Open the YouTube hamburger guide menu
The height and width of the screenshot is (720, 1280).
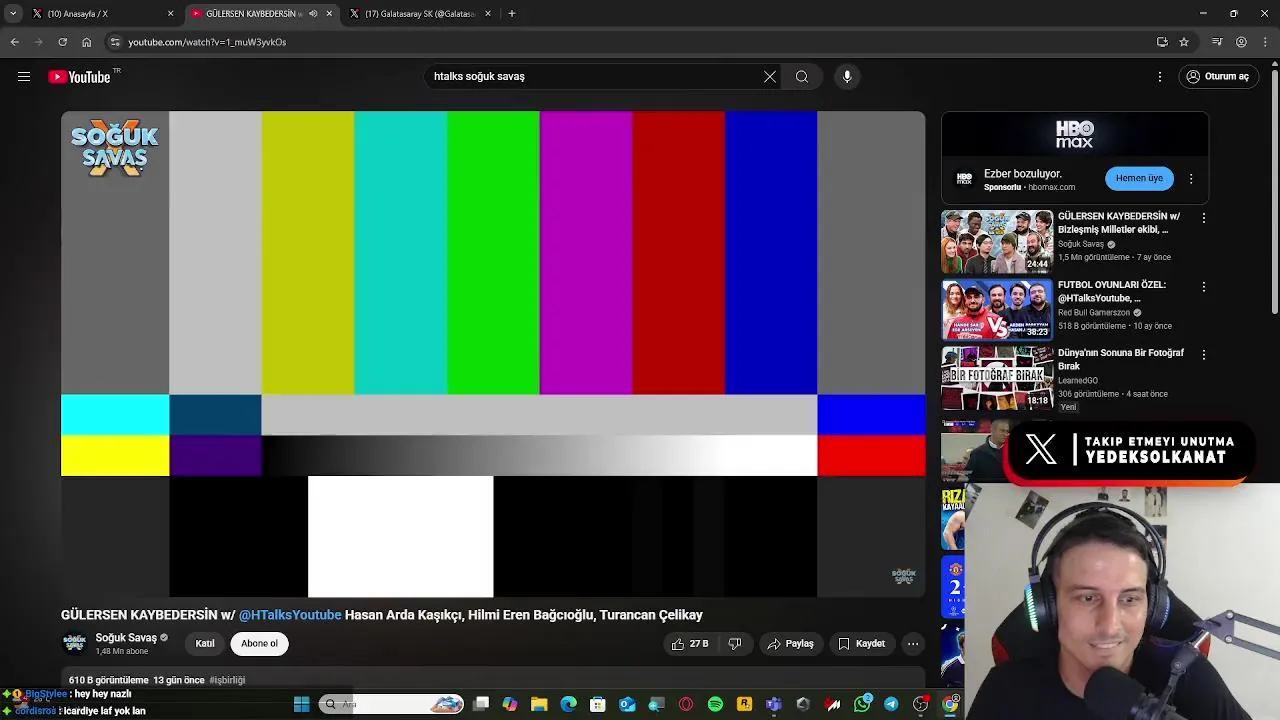24,76
